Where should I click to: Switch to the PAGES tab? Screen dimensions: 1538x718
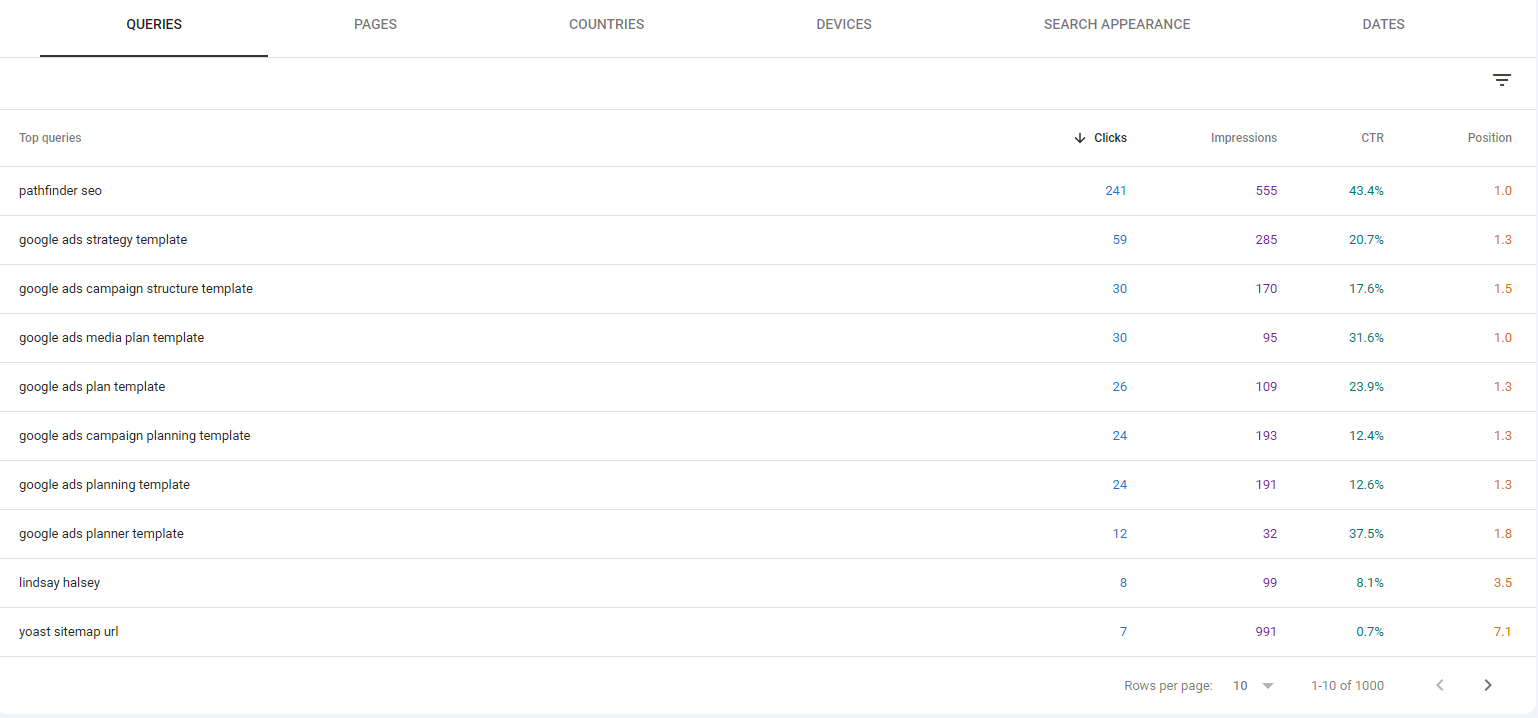point(375,24)
